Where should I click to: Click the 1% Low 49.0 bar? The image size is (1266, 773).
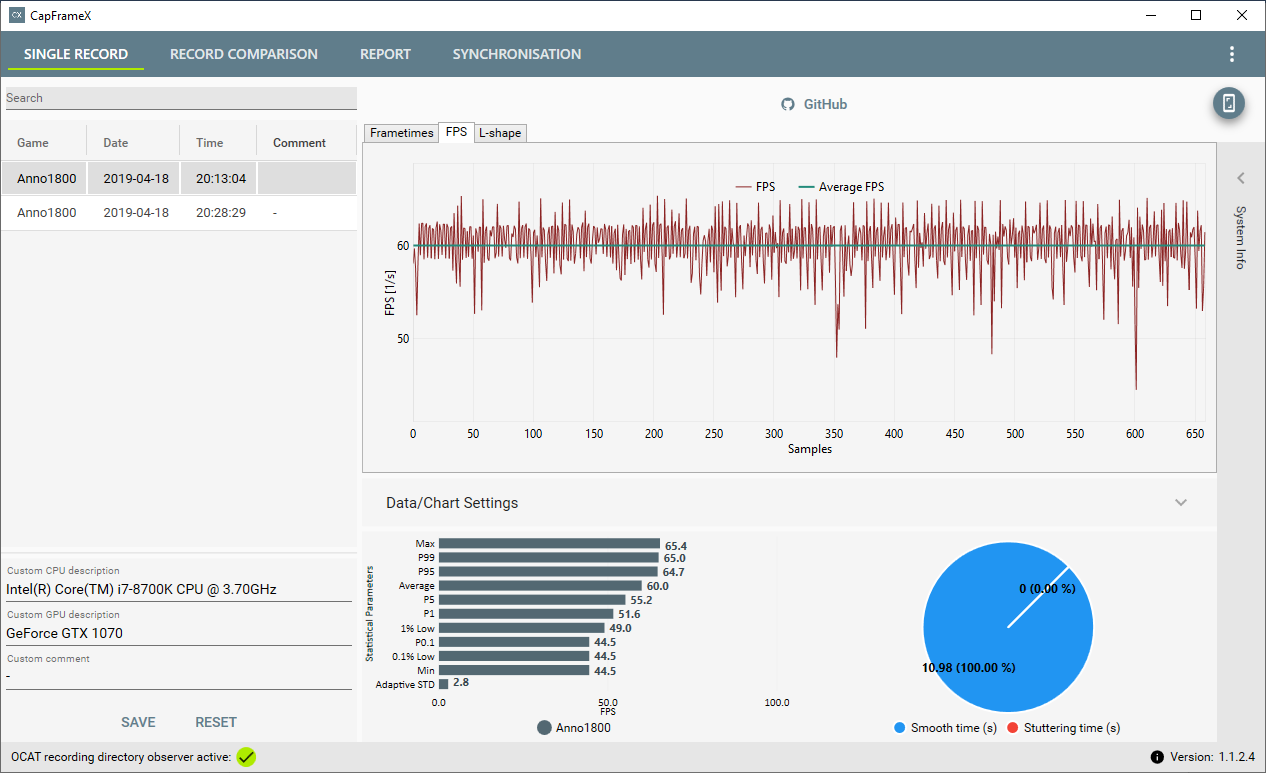click(522, 628)
